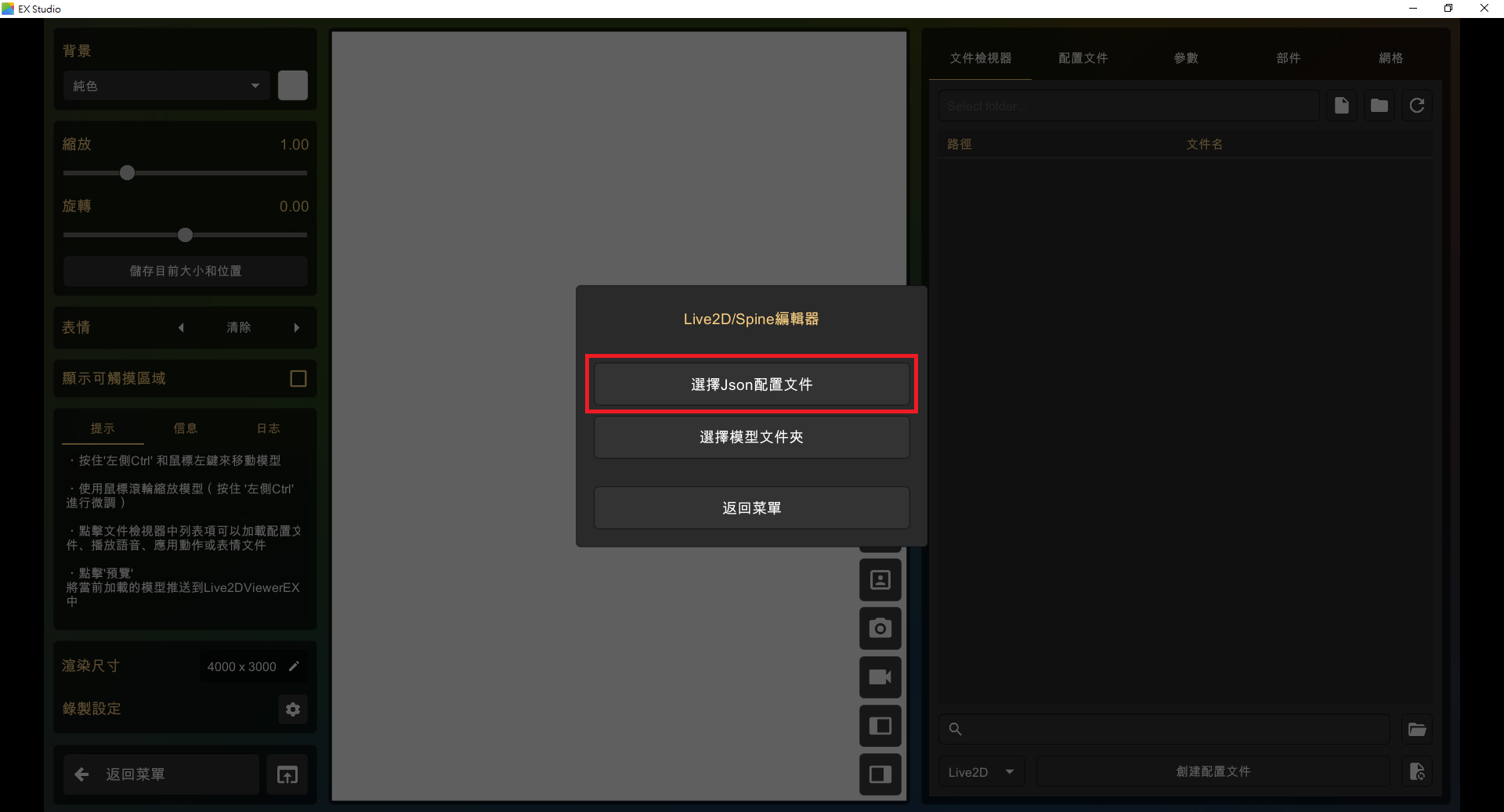Open the background type dropdown
Image resolution: width=1504 pixels, height=812 pixels.
[166, 86]
